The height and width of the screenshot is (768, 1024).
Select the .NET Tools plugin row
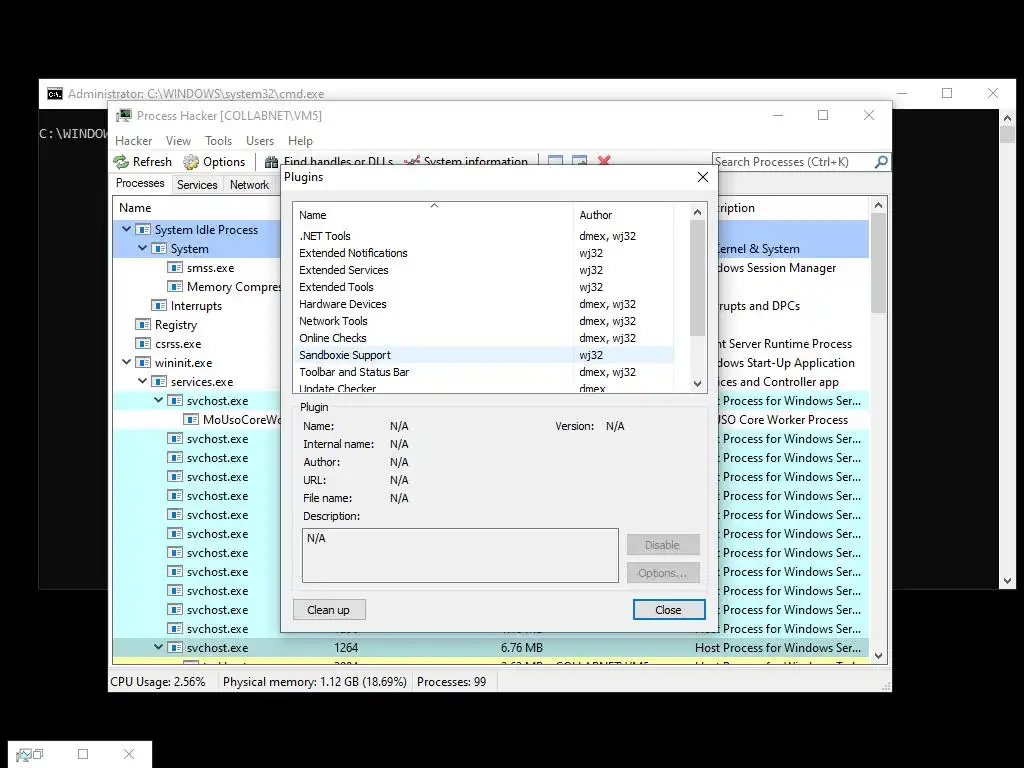483,236
